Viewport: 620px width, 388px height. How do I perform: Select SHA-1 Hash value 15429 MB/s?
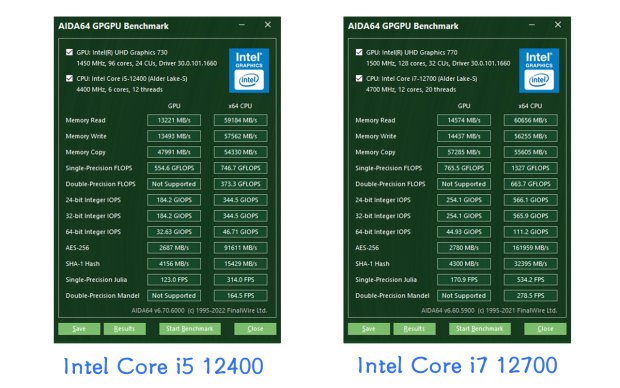(x=240, y=264)
